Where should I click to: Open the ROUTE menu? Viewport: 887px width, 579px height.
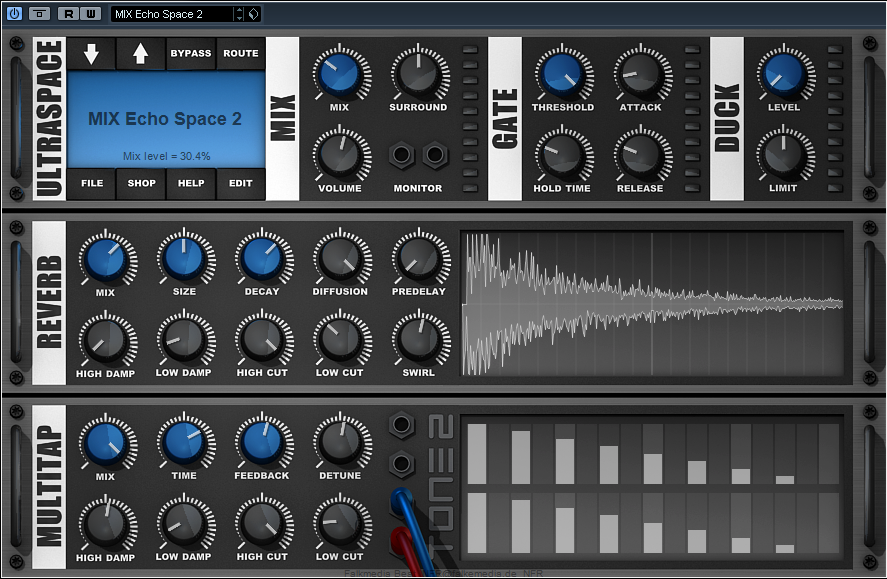tap(240, 54)
